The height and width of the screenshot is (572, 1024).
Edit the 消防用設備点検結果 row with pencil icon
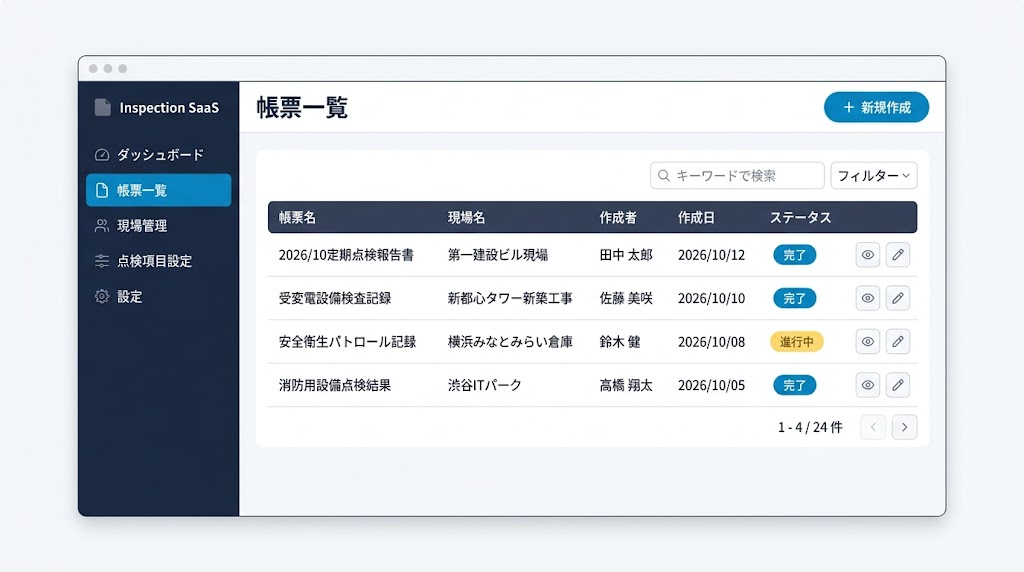pos(898,385)
